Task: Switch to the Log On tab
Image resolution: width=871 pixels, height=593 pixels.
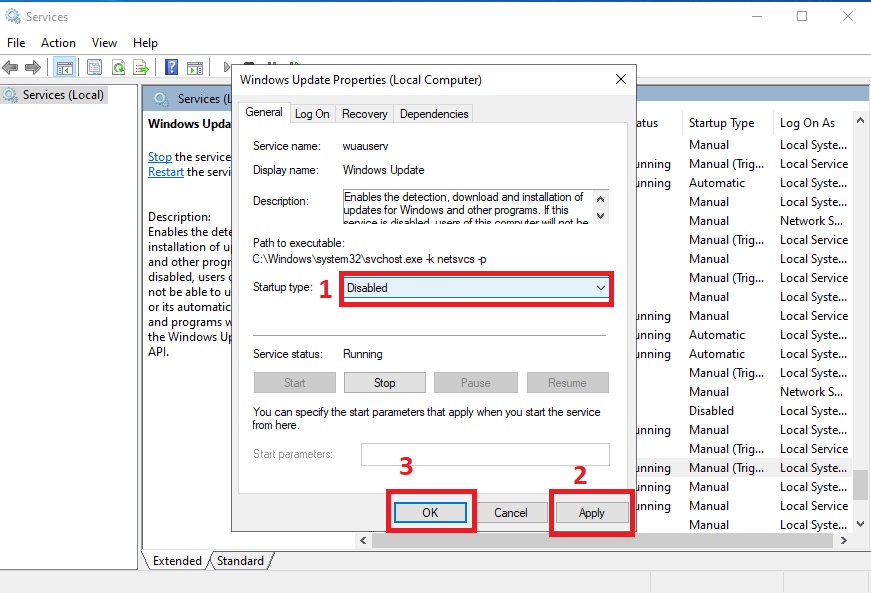Action: click(312, 114)
